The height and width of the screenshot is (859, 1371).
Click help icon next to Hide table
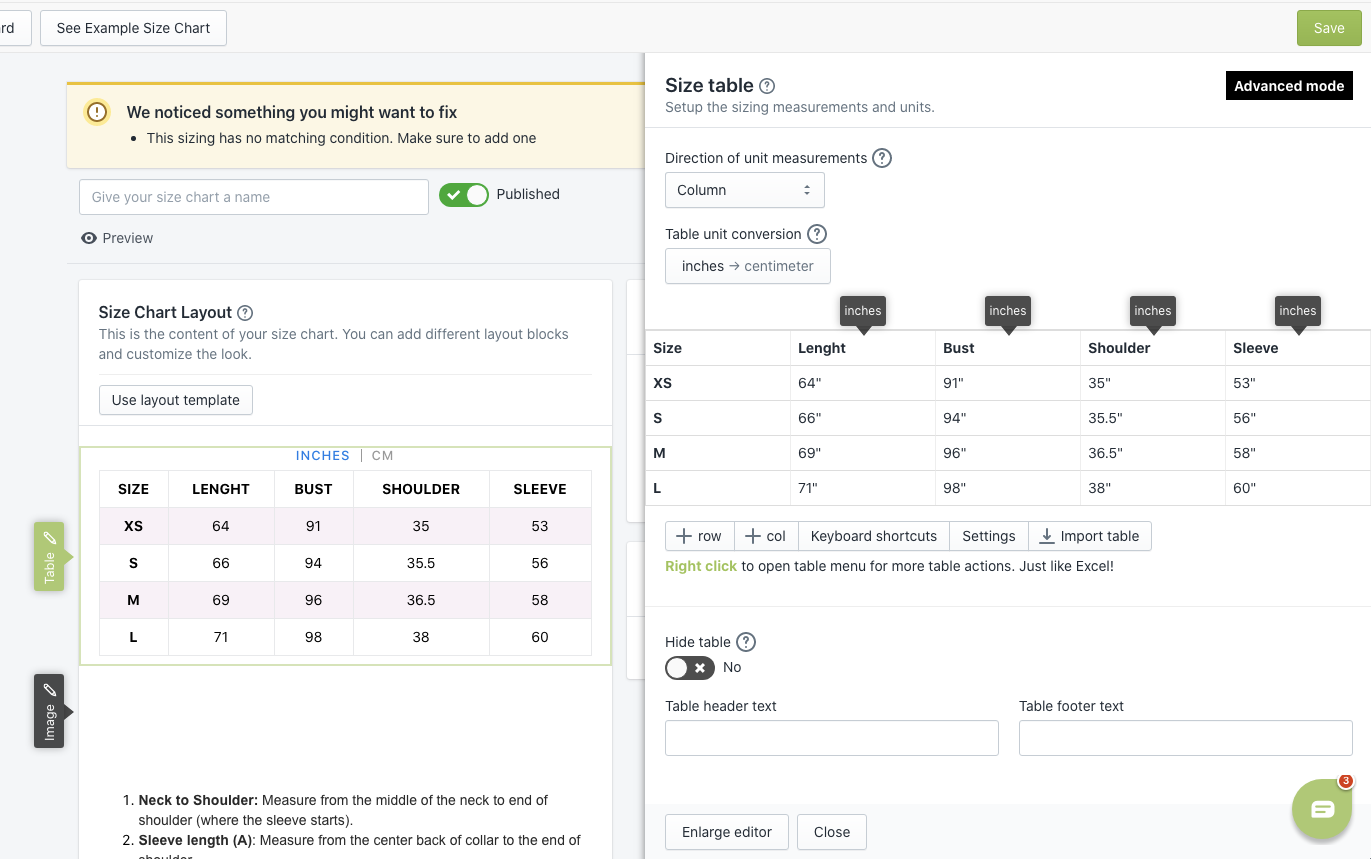pyautogui.click(x=746, y=642)
